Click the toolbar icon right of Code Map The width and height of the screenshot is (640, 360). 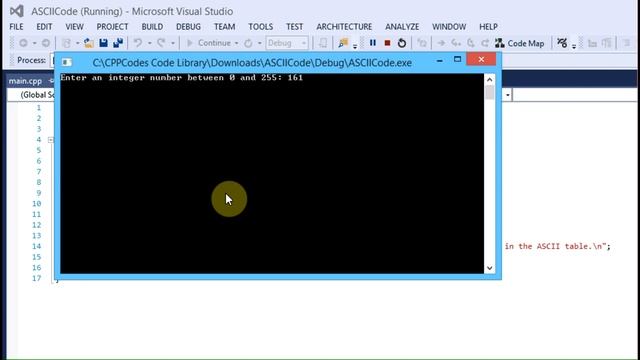click(x=562, y=43)
